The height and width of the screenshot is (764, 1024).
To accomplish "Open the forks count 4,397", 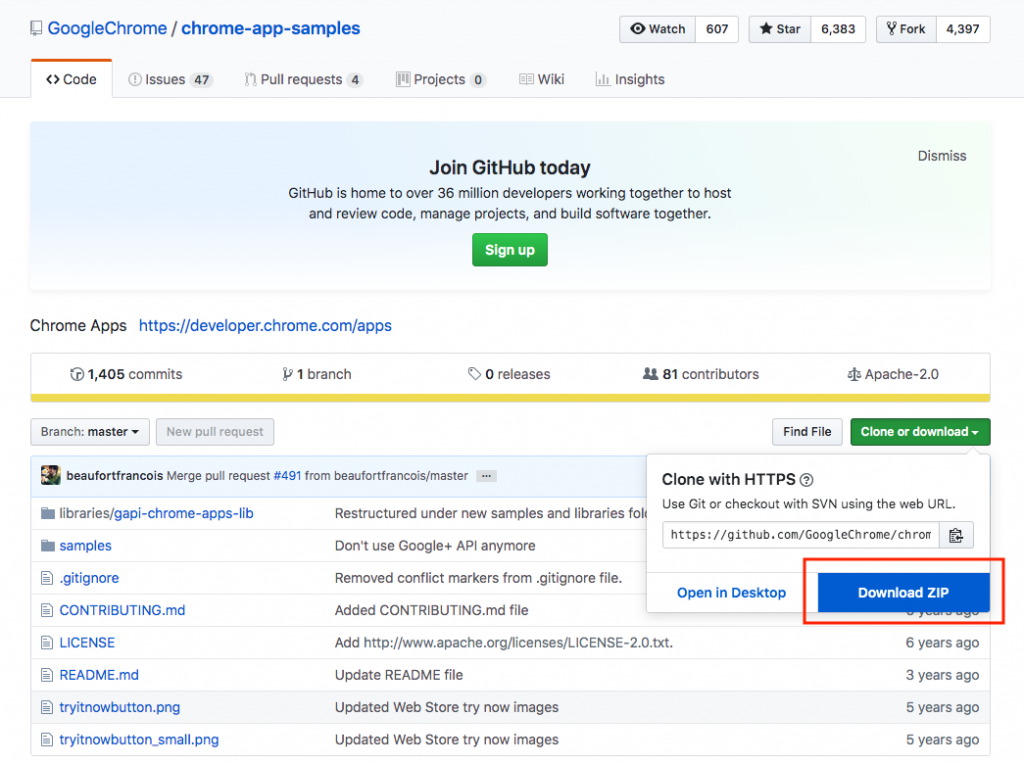I will pyautogui.click(x=963, y=29).
